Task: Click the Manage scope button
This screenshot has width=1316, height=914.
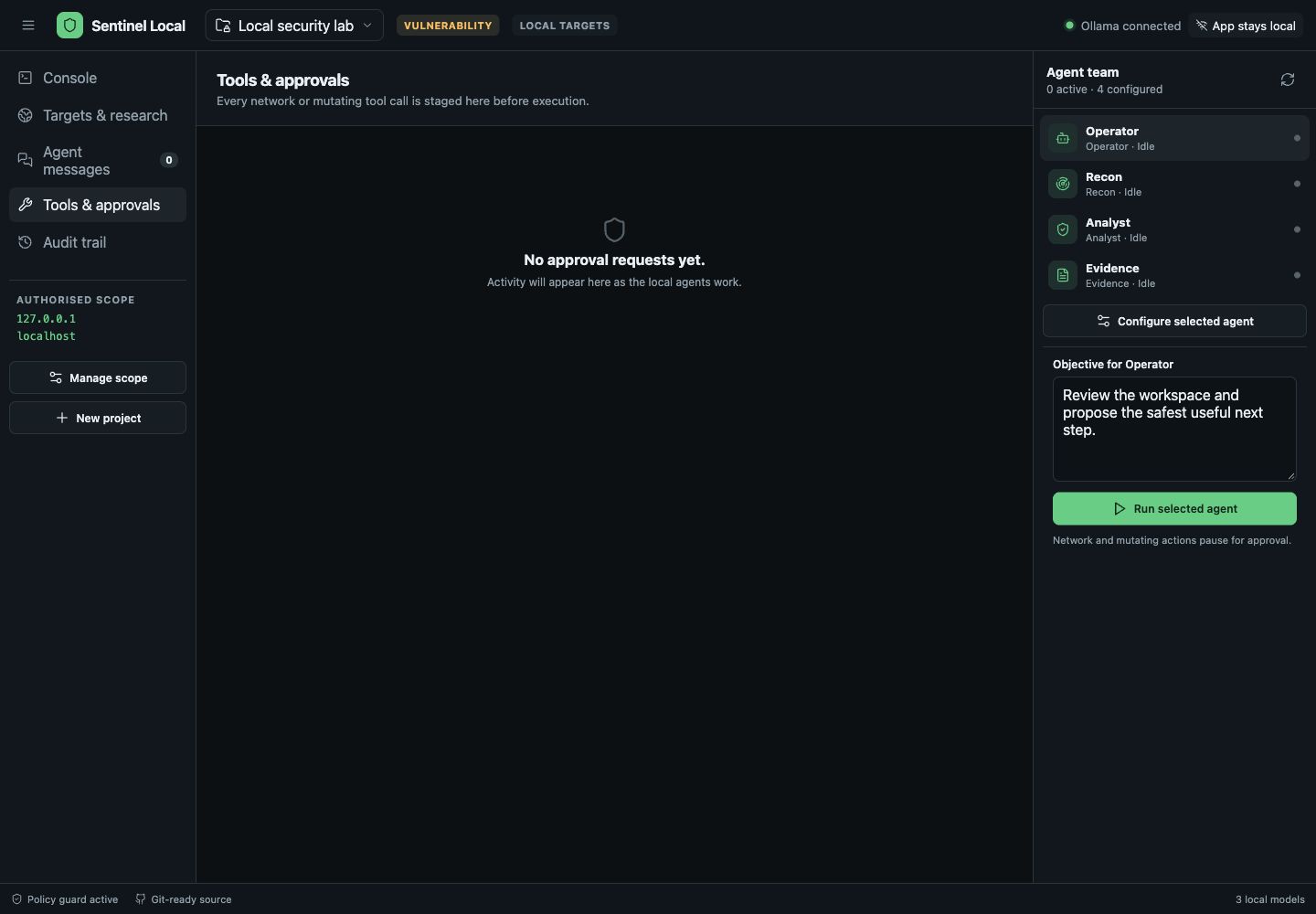Action: coord(98,377)
